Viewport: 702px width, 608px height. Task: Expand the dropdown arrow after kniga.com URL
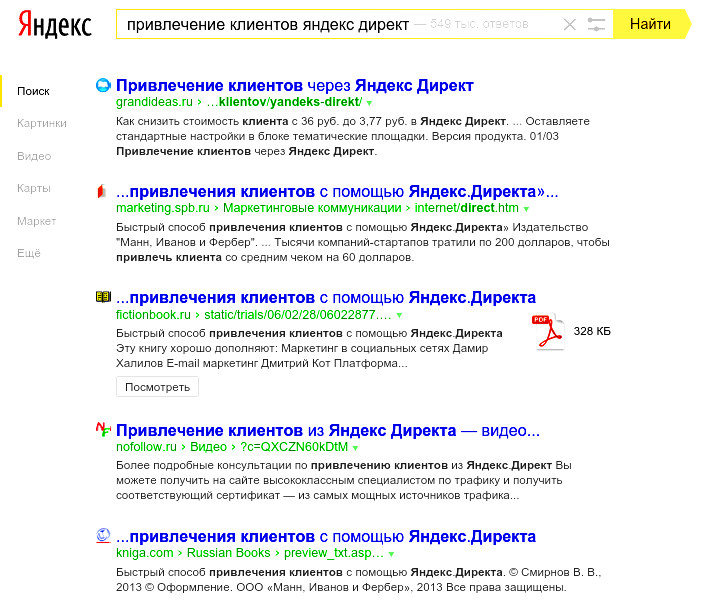click(x=391, y=554)
